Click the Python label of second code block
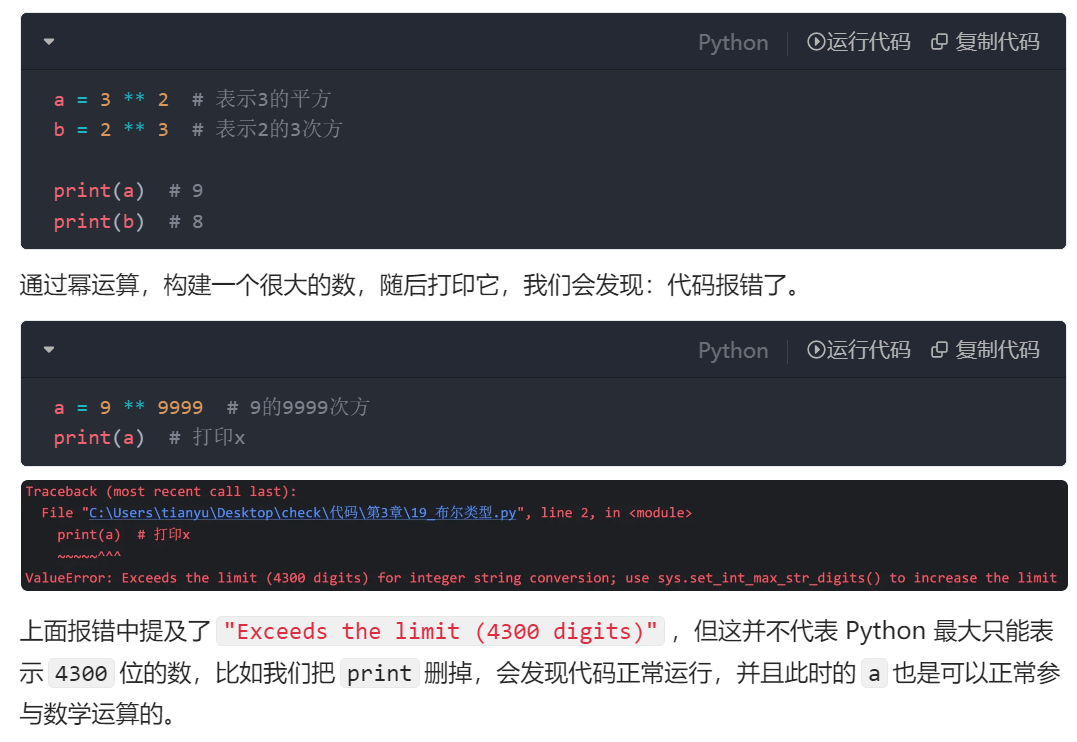 pyautogui.click(x=733, y=350)
